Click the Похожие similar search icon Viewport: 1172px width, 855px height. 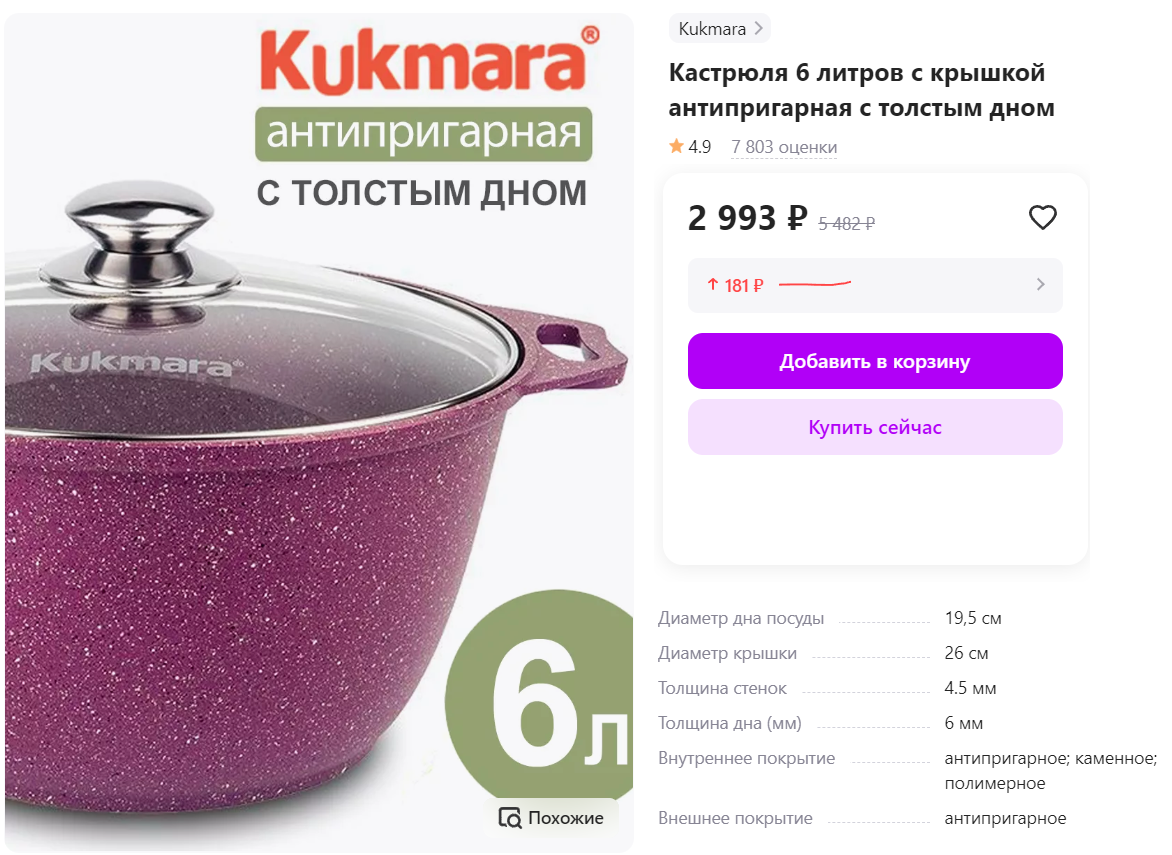point(510,818)
